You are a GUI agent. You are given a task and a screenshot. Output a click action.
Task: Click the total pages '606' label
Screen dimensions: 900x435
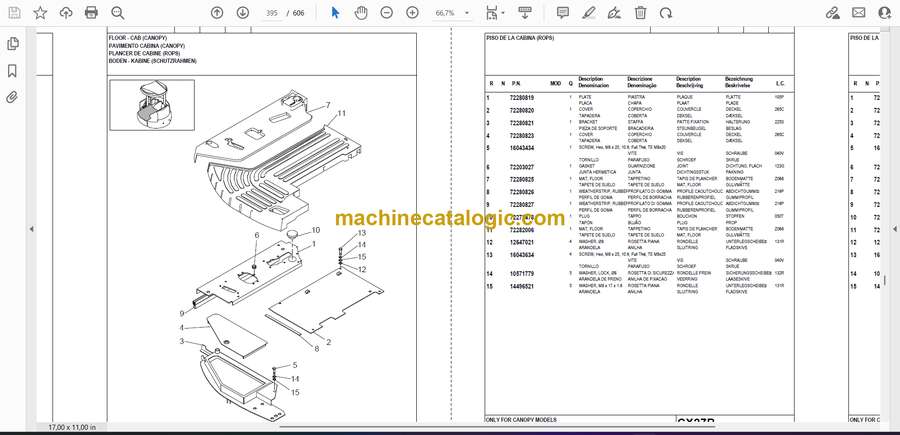tap(298, 13)
